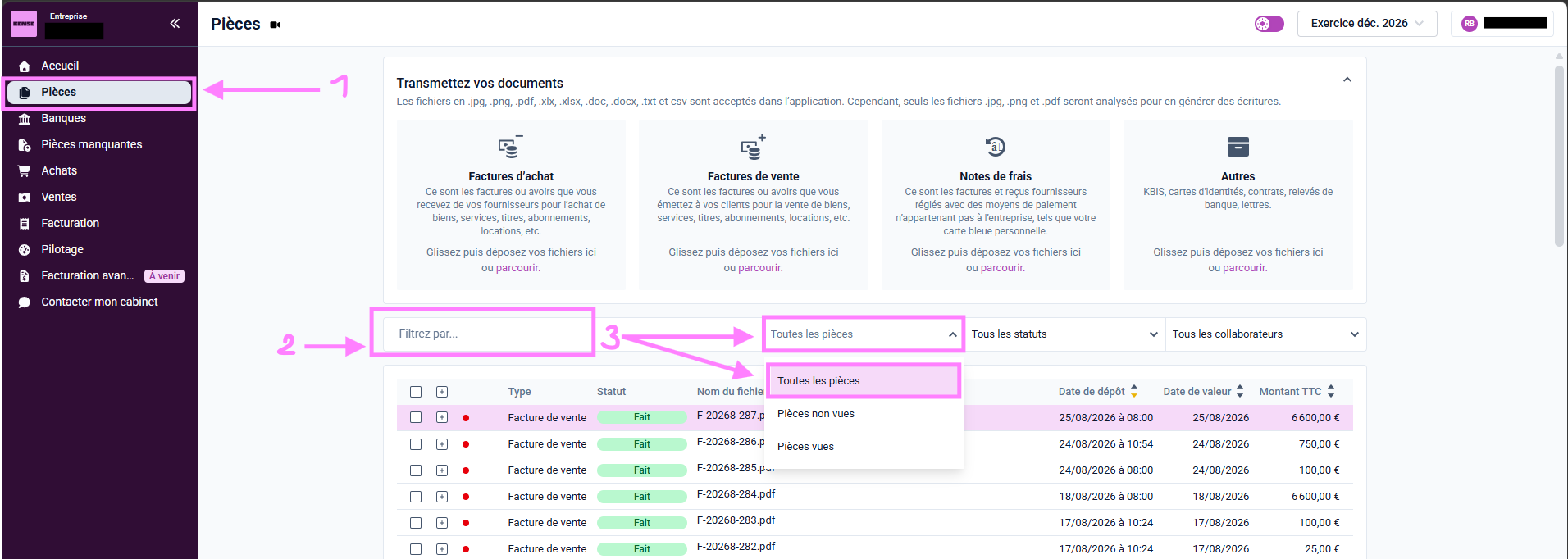Check the select-all checkbox in table header
The width and height of the screenshot is (1568, 559).
click(416, 392)
